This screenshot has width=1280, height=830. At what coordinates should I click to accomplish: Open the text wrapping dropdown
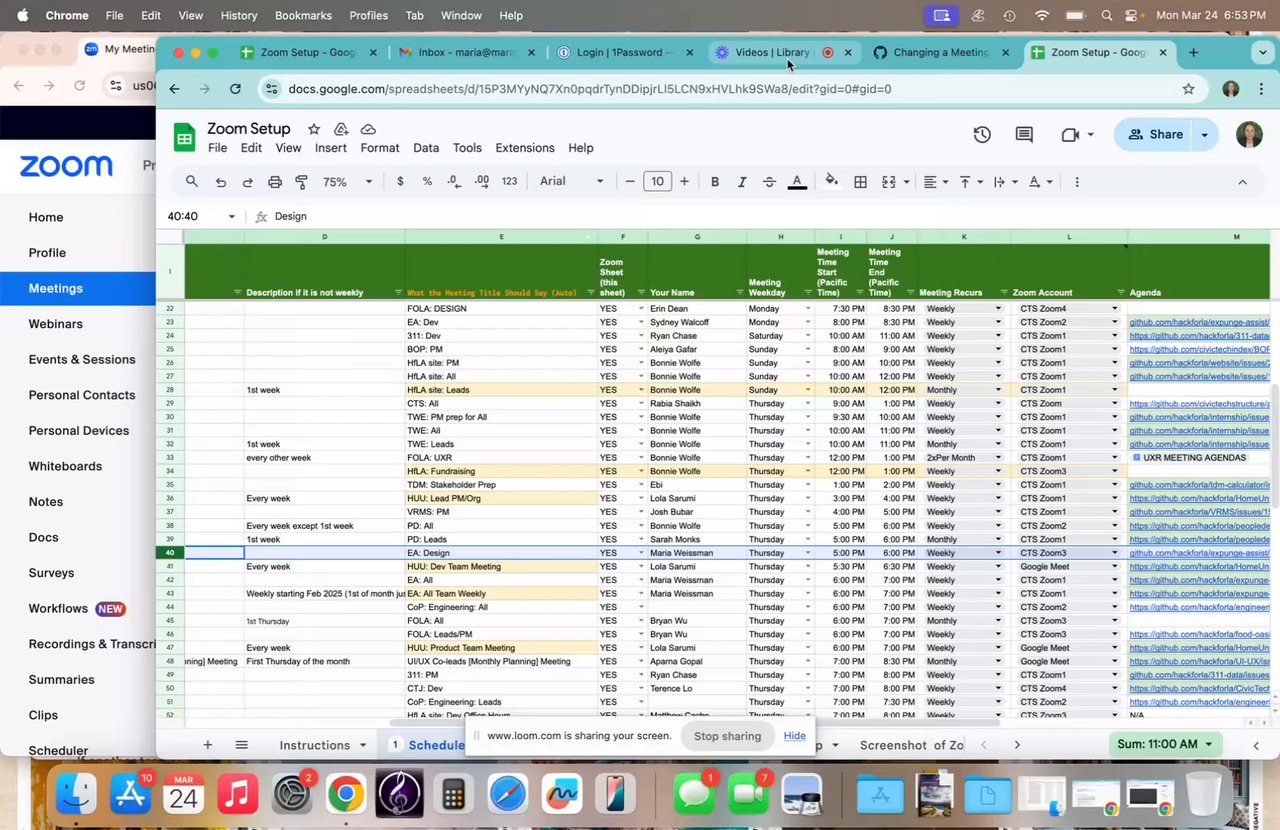[x=1005, y=182]
